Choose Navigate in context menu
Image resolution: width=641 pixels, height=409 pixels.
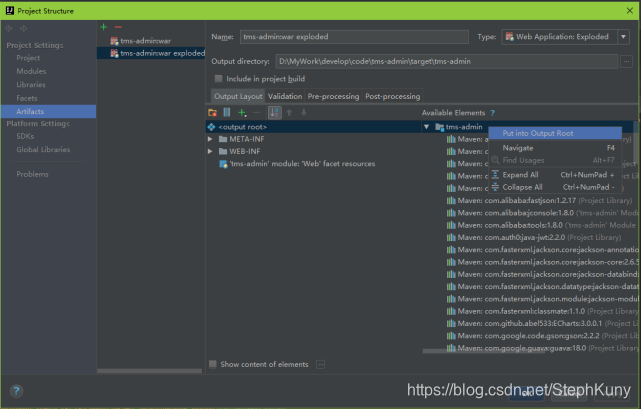555,148
